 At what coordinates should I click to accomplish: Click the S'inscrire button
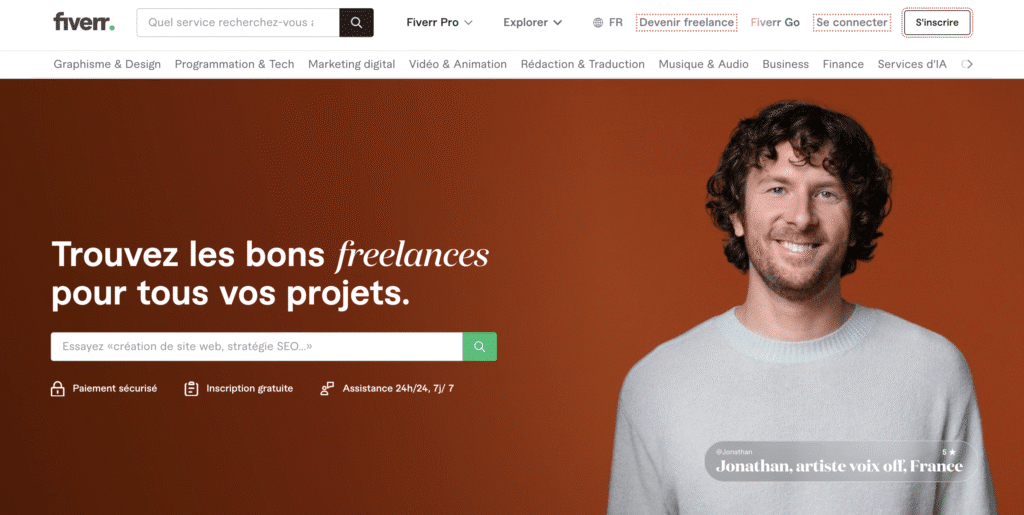coord(937,23)
